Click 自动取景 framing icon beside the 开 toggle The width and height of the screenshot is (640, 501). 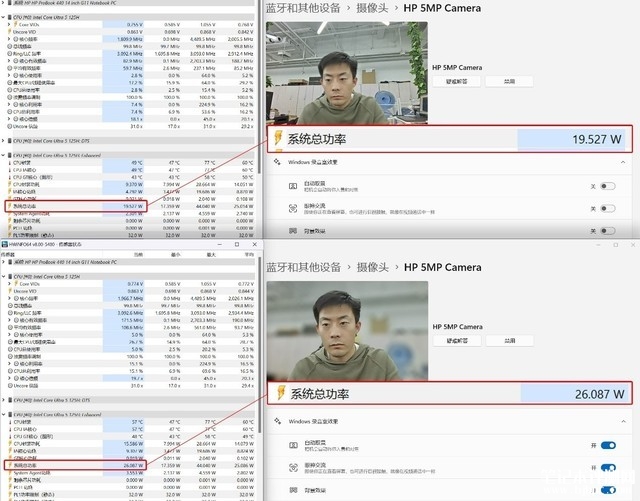click(293, 445)
